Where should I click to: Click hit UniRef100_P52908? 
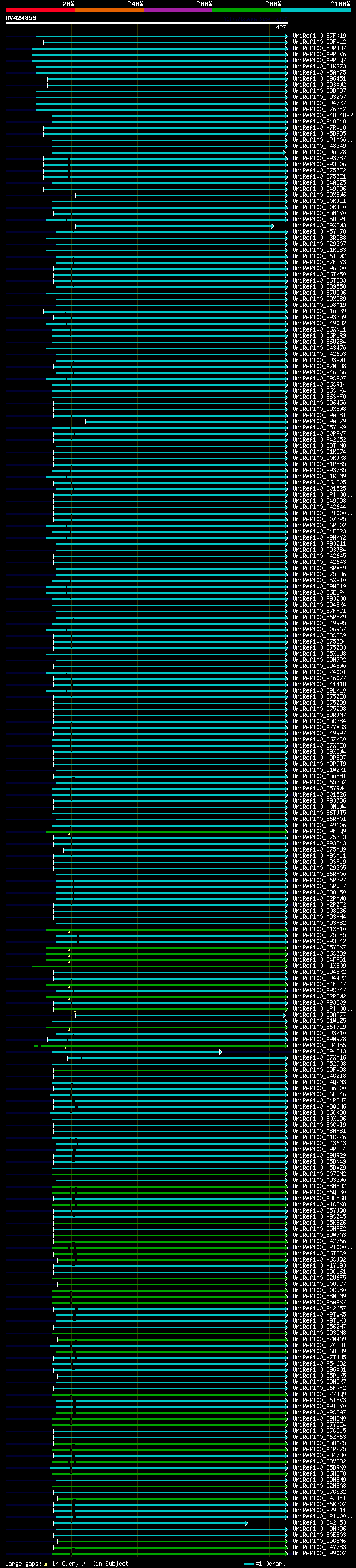[x=319, y=1064]
